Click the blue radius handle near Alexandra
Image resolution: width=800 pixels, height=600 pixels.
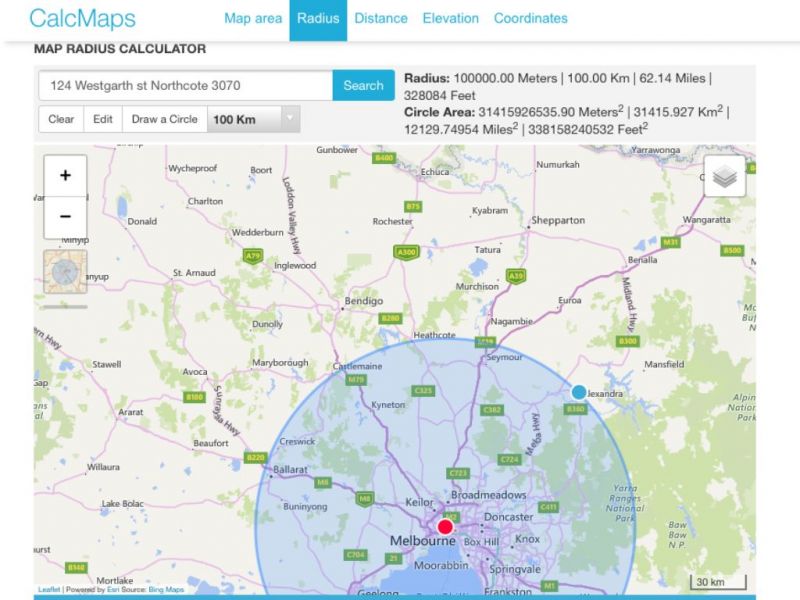point(579,392)
